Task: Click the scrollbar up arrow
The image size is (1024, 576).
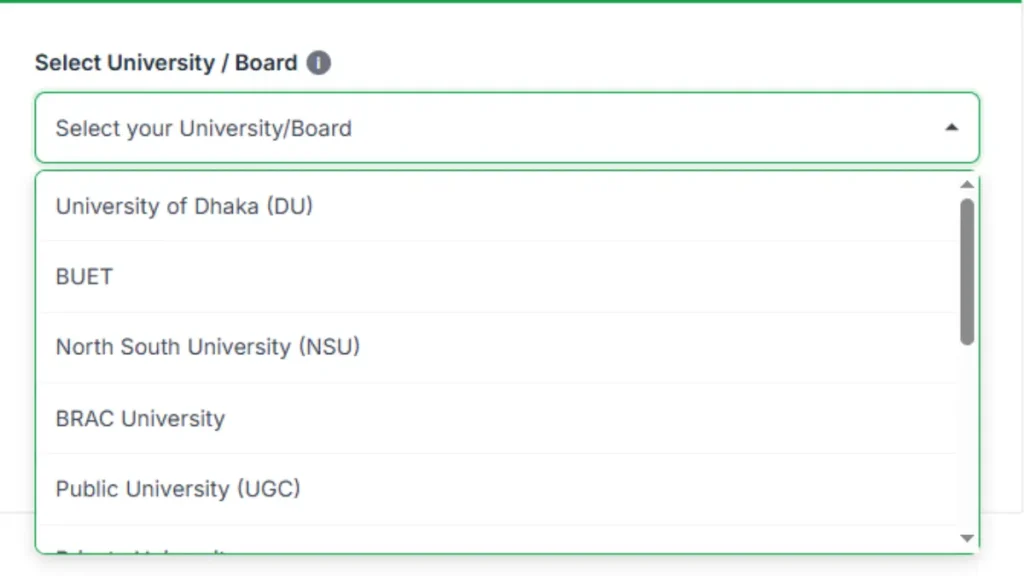Action: (x=966, y=184)
